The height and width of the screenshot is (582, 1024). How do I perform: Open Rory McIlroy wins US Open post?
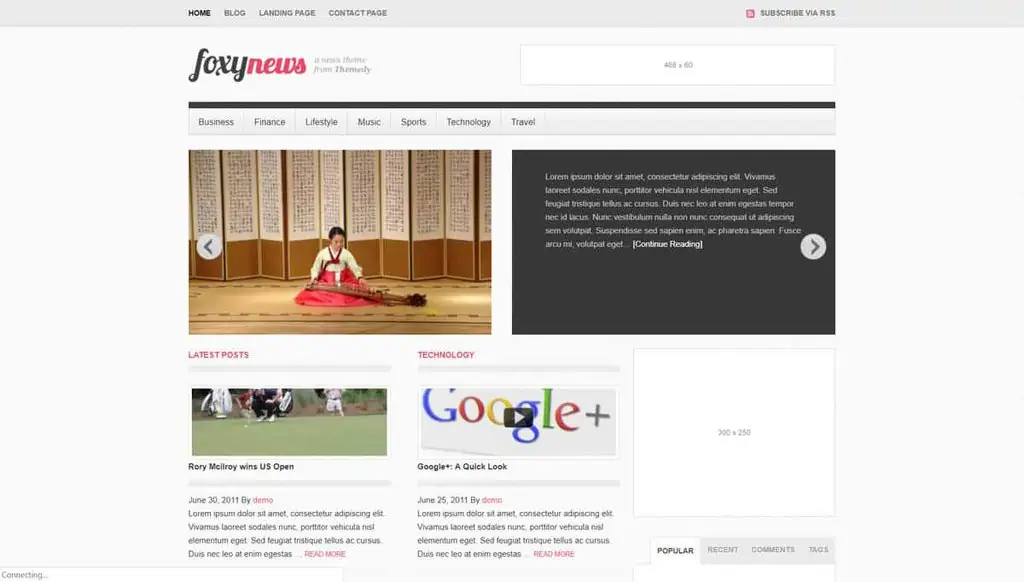(241, 466)
